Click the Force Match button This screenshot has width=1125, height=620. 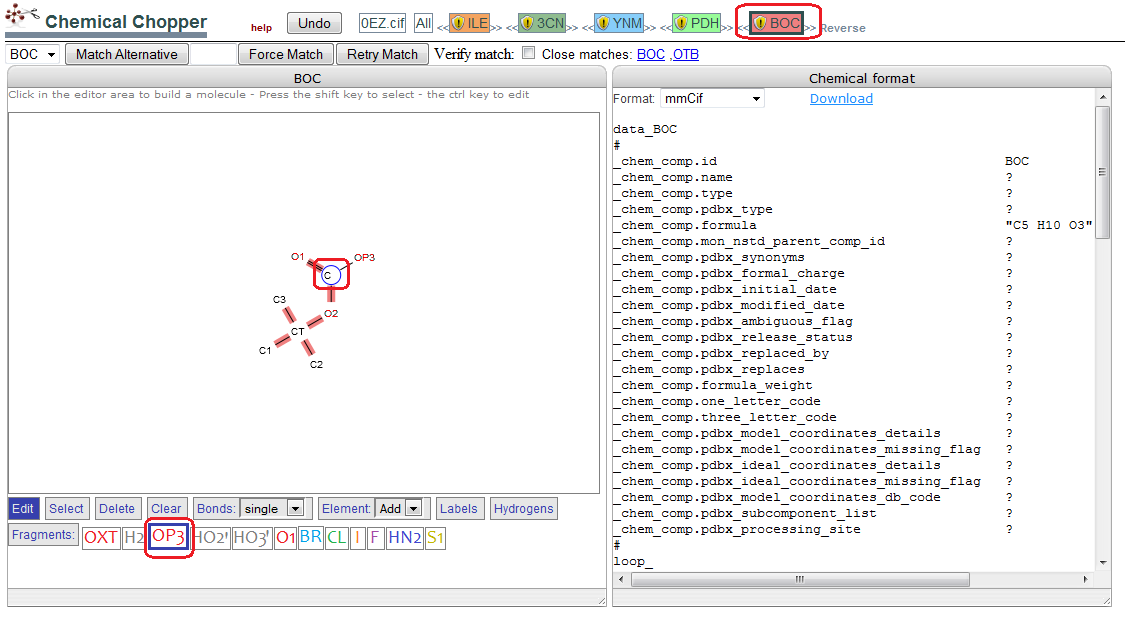coord(286,55)
